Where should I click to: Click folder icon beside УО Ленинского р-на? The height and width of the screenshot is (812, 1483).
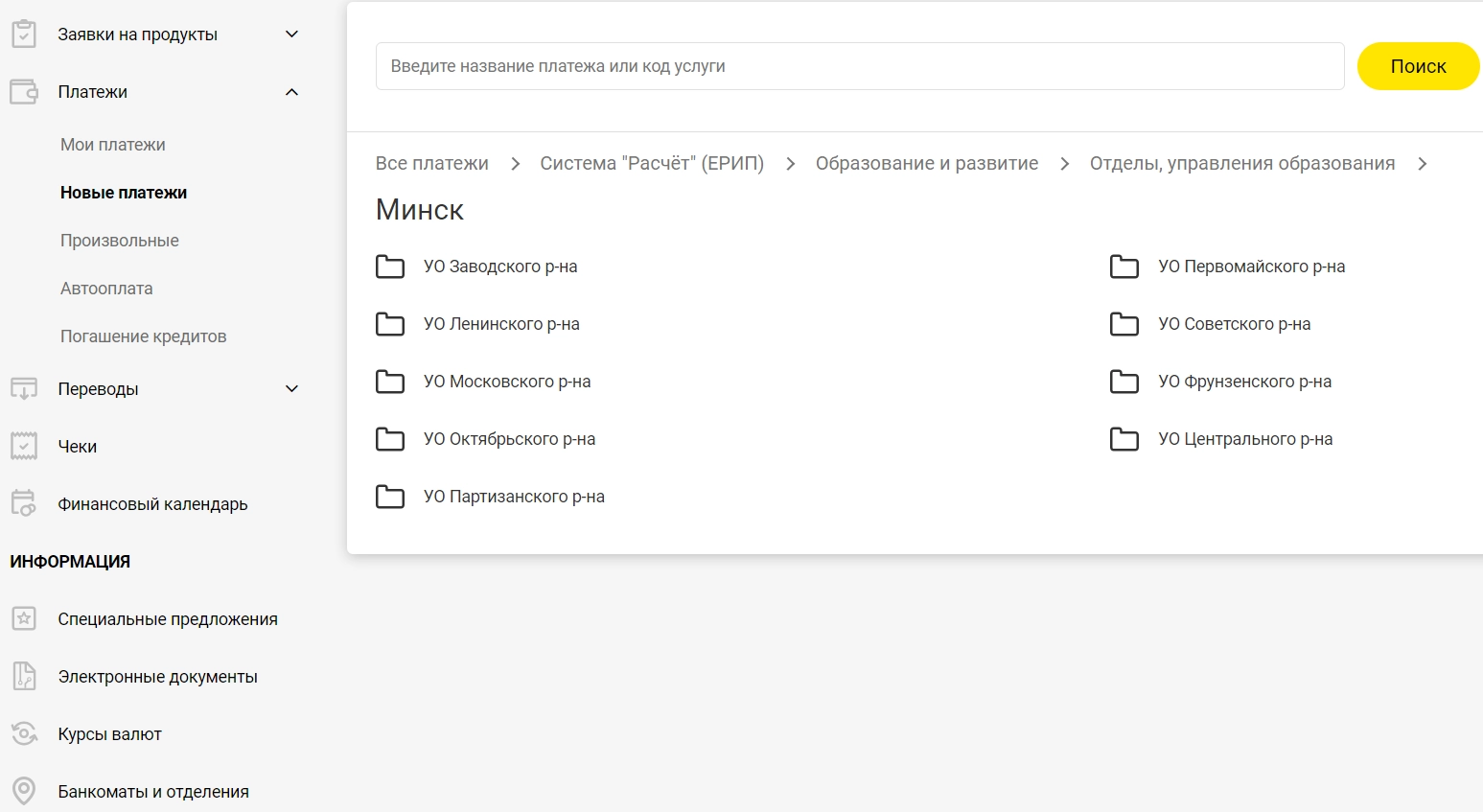click(x=390, y=324)
